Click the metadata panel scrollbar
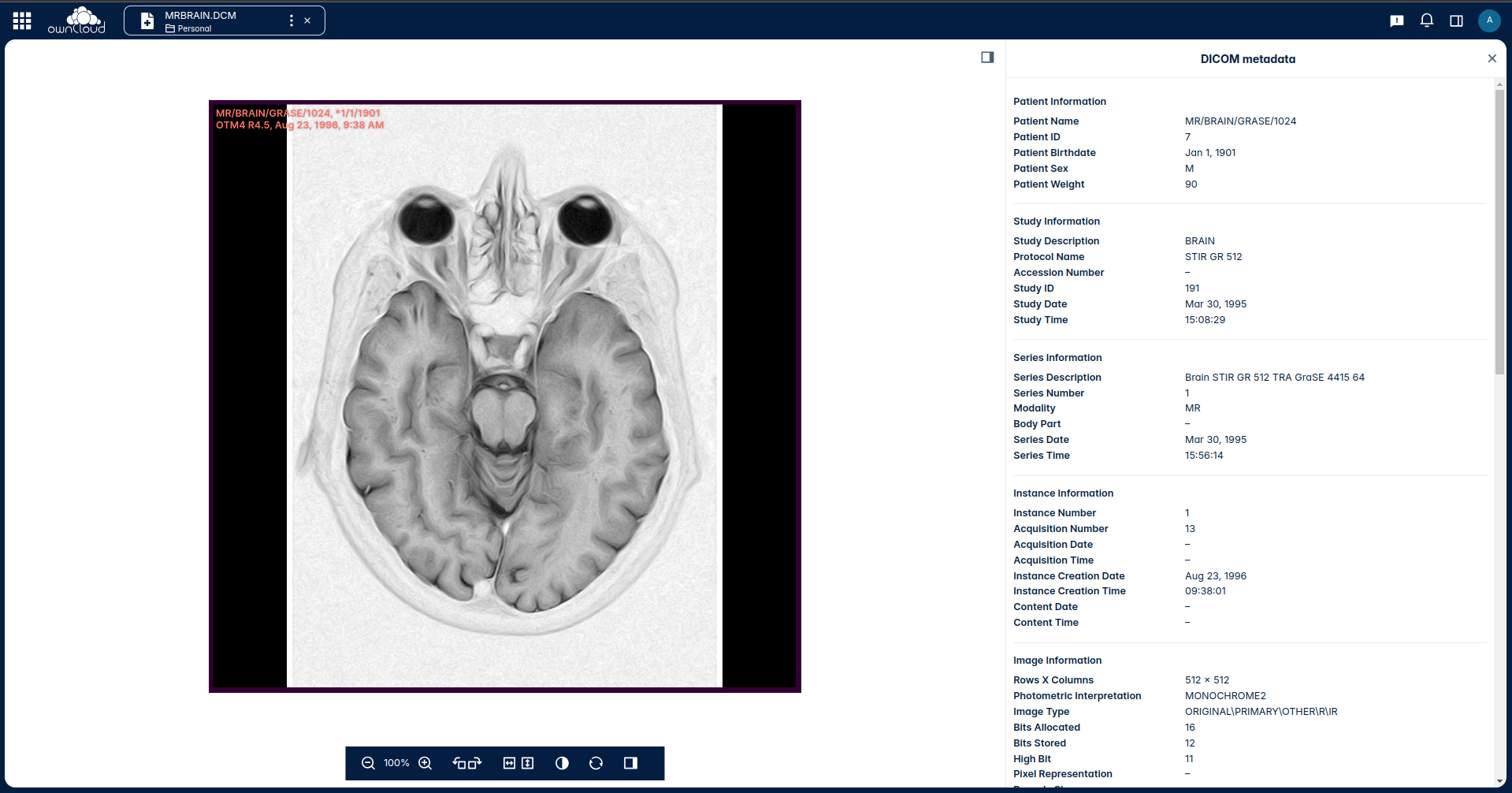The image size is (1512, 793). (1499, 232)
